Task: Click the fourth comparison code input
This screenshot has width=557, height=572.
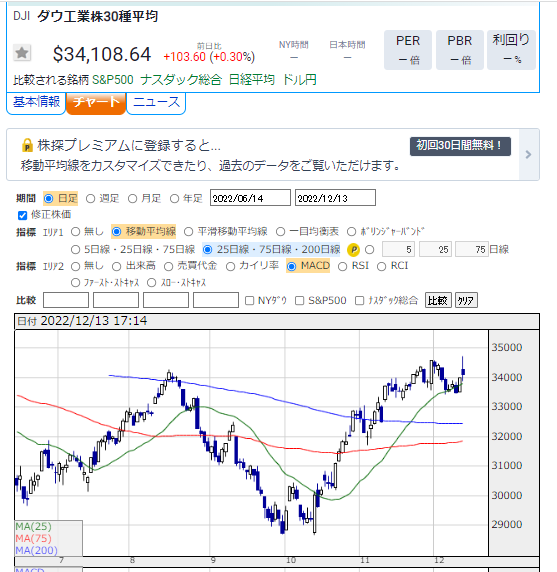Action: (216, 300)
